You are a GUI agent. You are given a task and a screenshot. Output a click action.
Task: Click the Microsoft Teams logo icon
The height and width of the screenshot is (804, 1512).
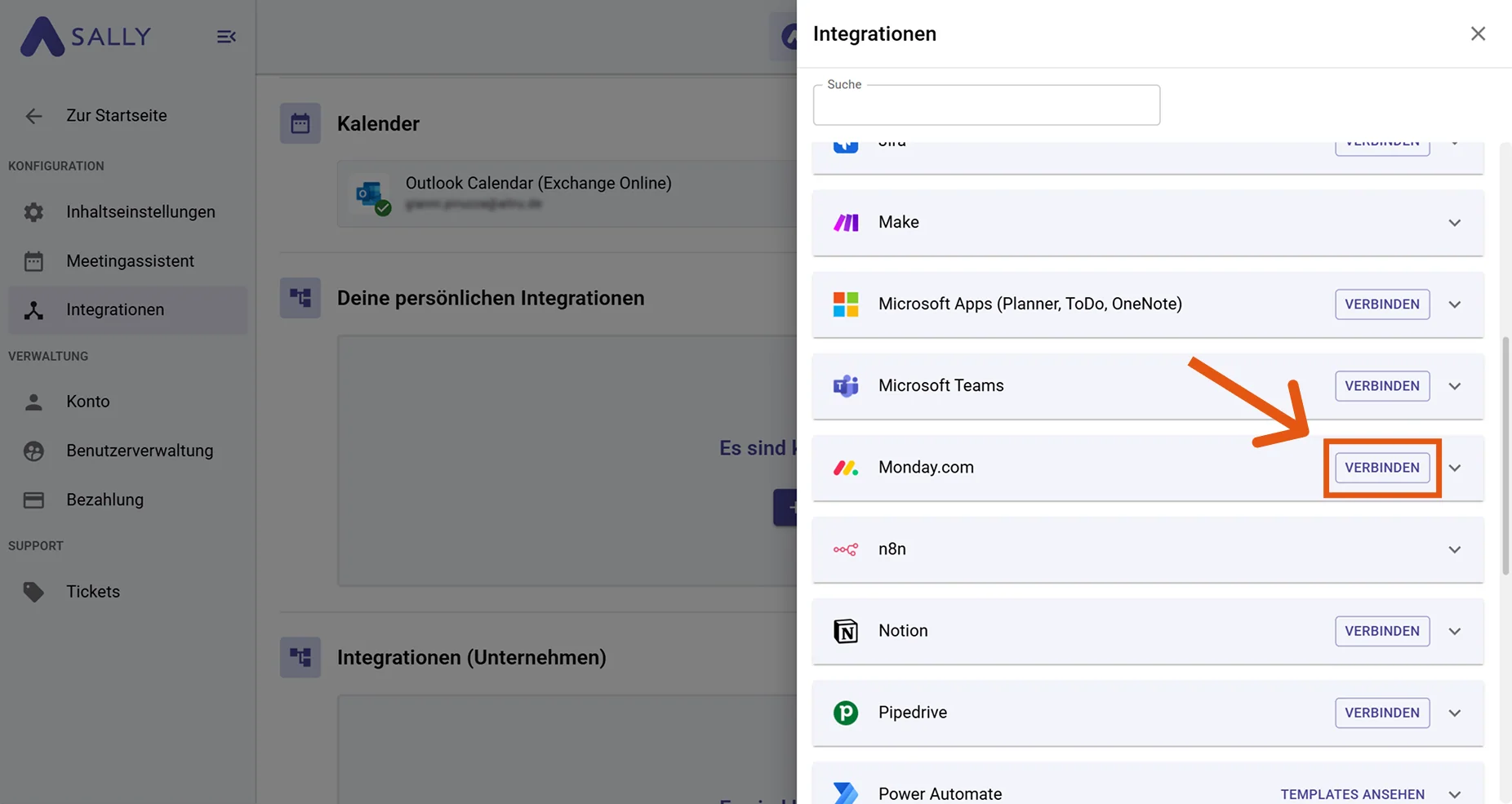pos(846,386)
